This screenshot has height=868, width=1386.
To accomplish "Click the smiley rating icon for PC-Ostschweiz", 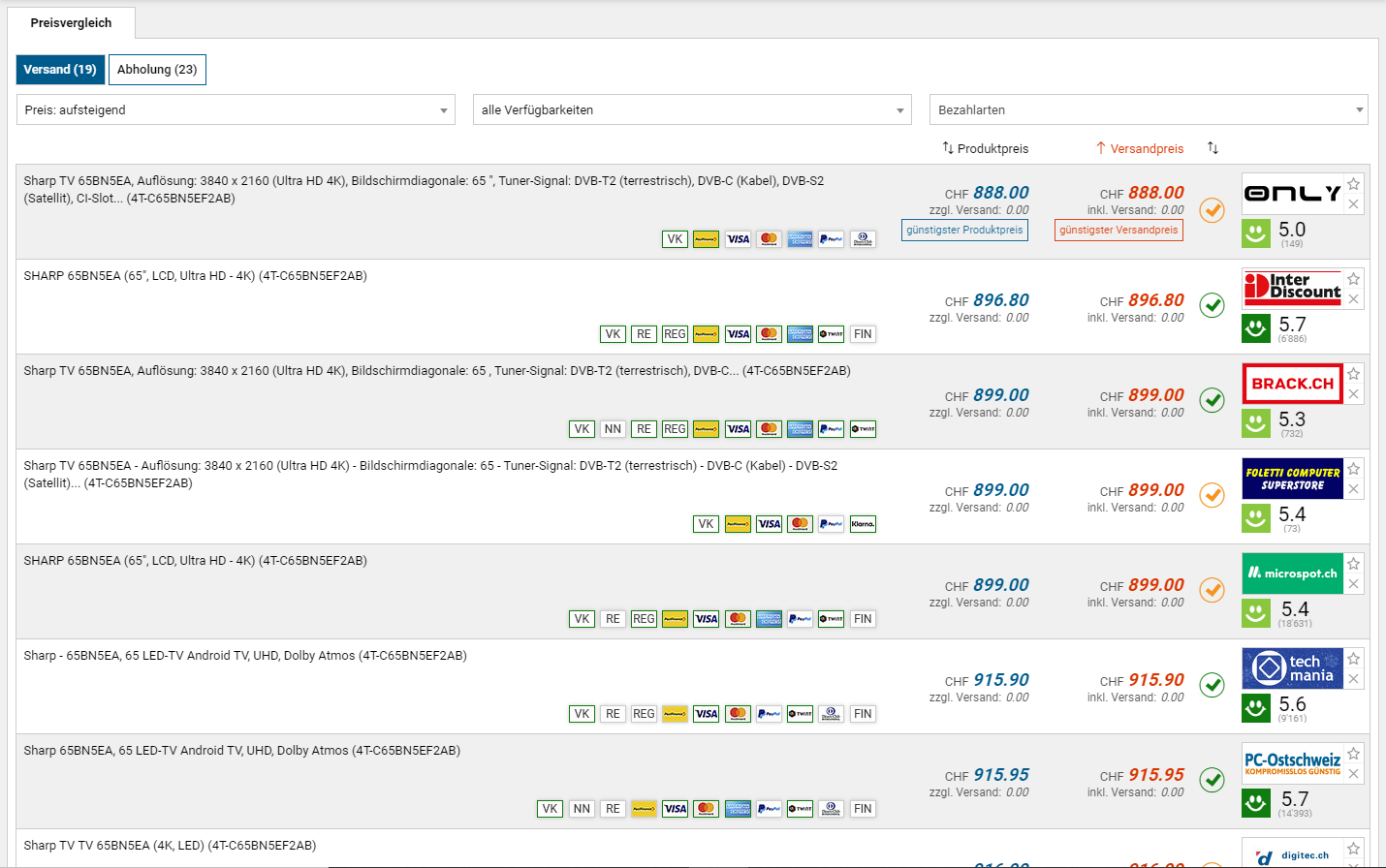I will tap(1256, 803).
